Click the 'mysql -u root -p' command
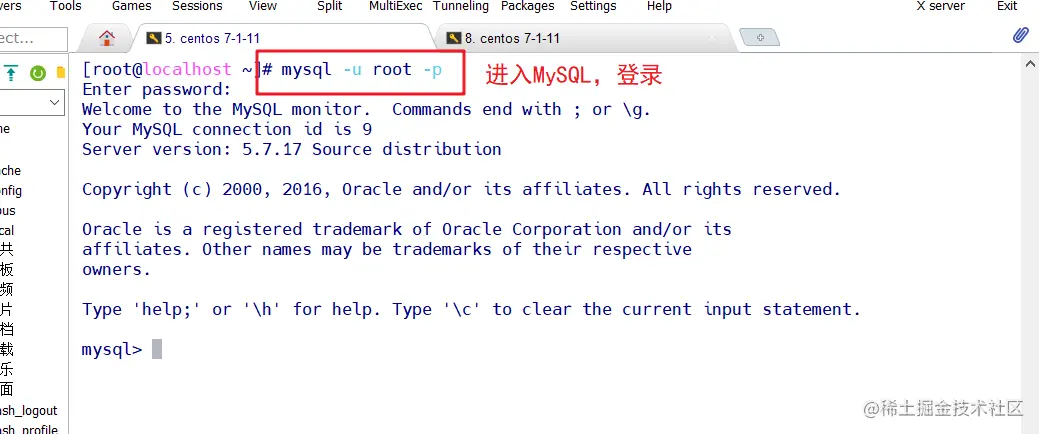This screenshot has height=434, width=1039. (x=362, y=70)
